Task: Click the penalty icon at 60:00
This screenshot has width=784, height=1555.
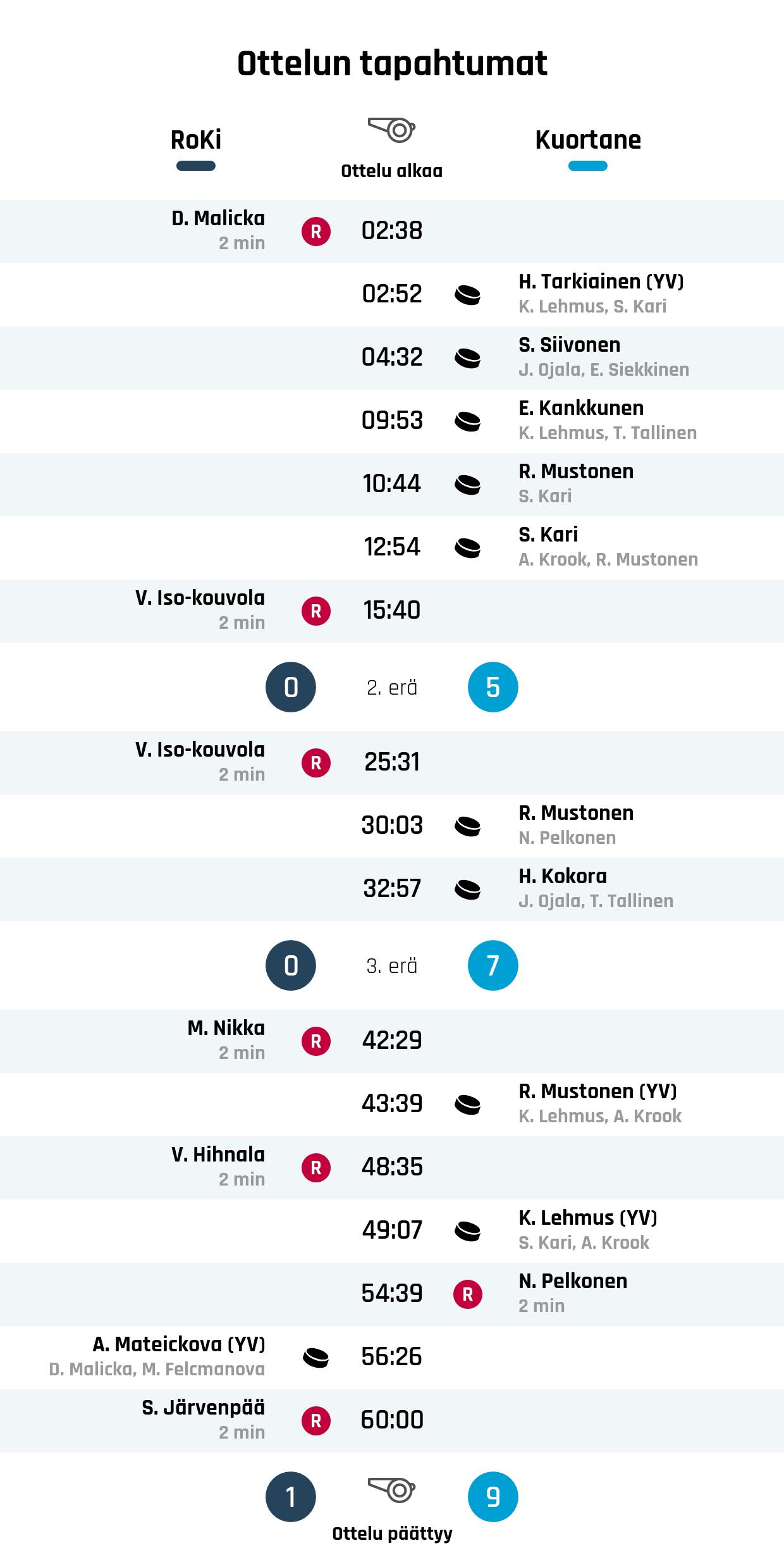Action: pyautogui.click(x=316, y=1421)
